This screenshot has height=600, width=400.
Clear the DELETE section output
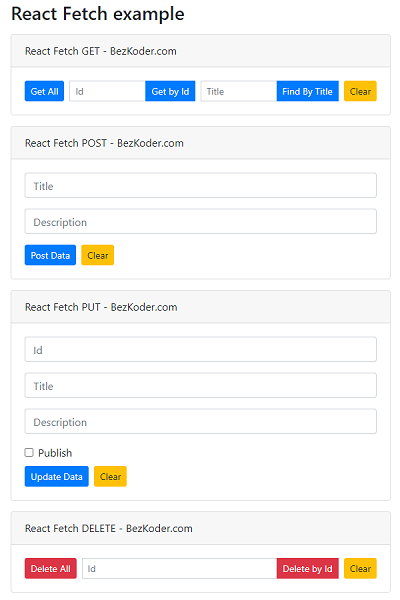click(x=360, y=569)
